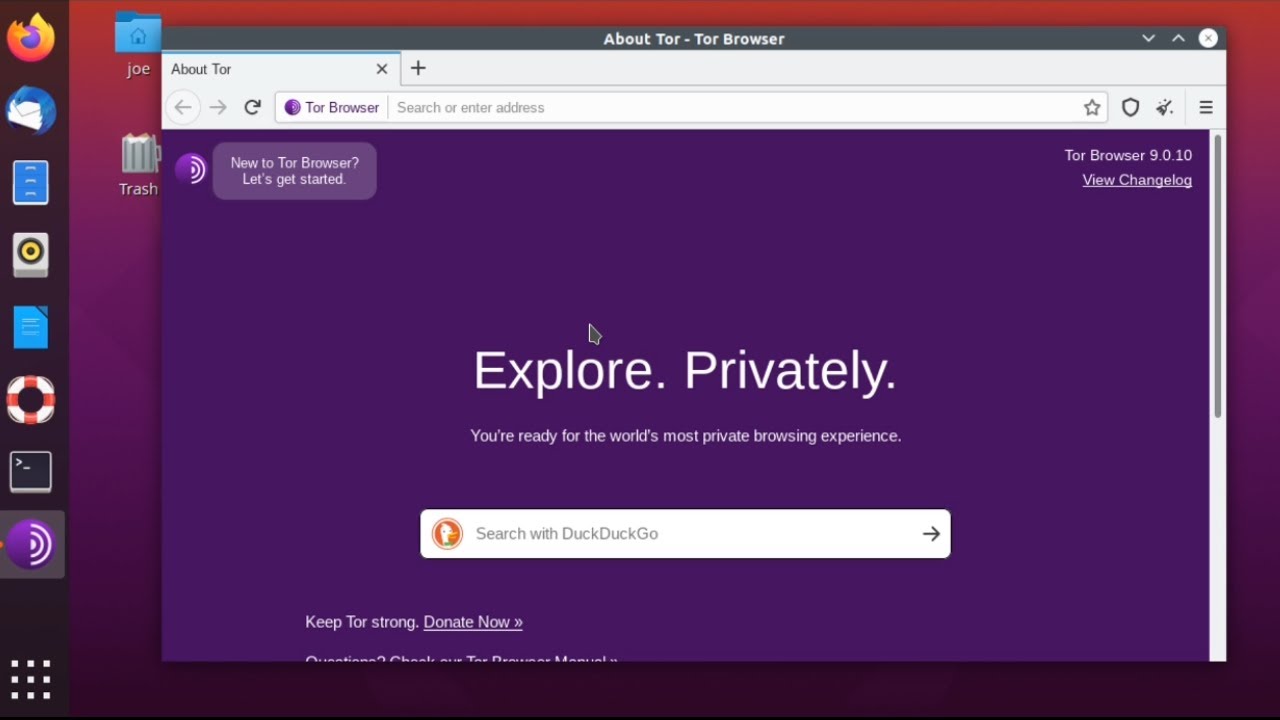Open the hamburger application menu

pyautogui.click(x=1206, y=107)
